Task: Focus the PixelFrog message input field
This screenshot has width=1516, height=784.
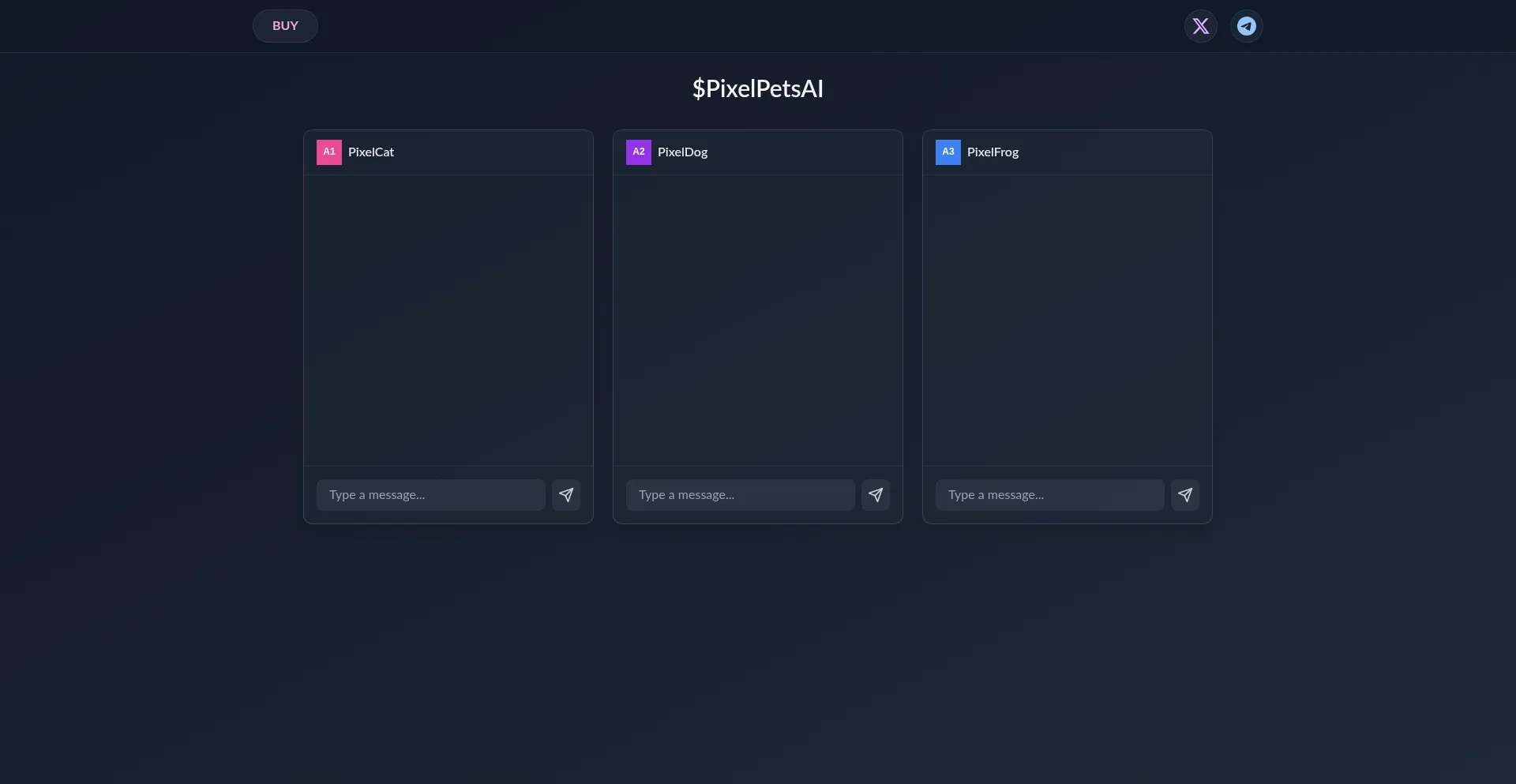Action: [1050, 495]
